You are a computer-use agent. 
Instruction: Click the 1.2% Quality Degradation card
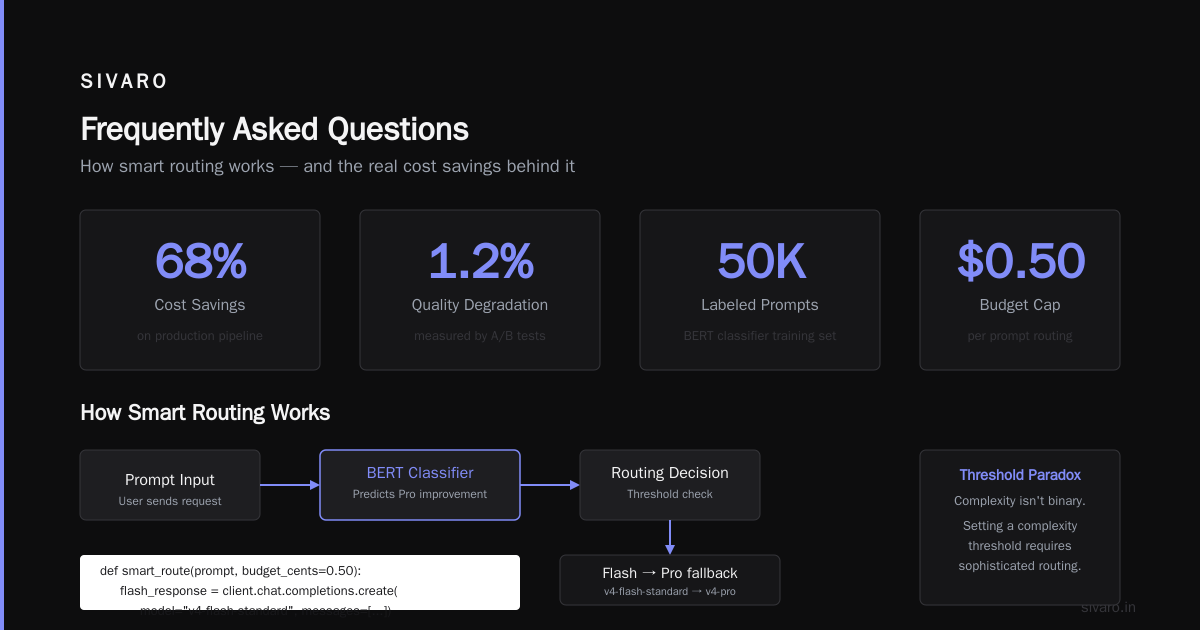coord(480,290)
